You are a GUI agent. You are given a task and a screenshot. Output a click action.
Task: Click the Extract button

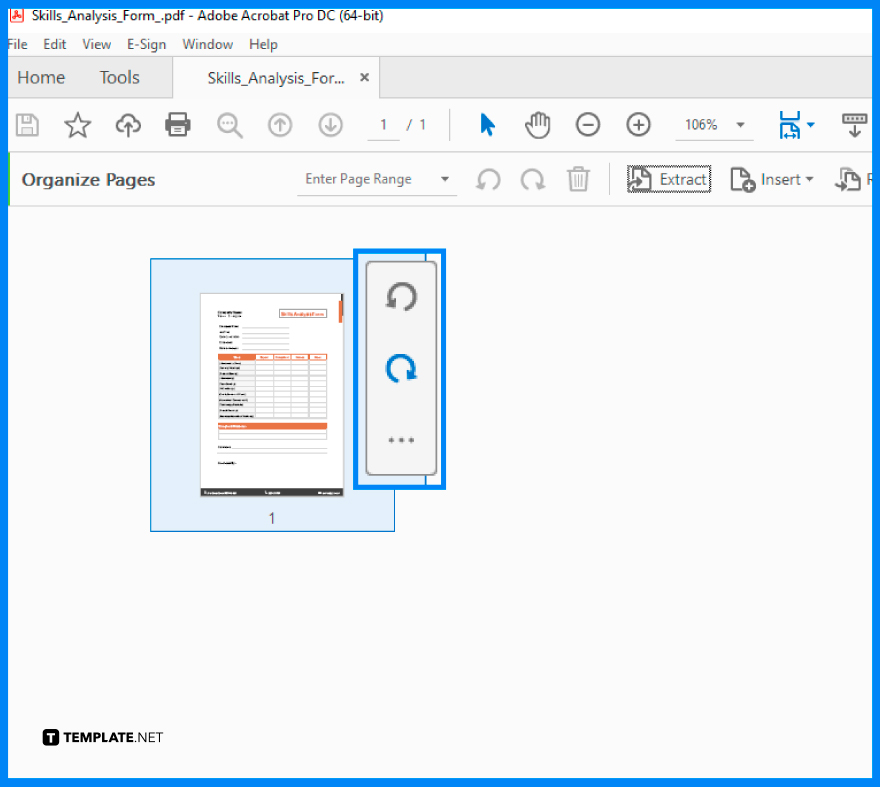668,179
